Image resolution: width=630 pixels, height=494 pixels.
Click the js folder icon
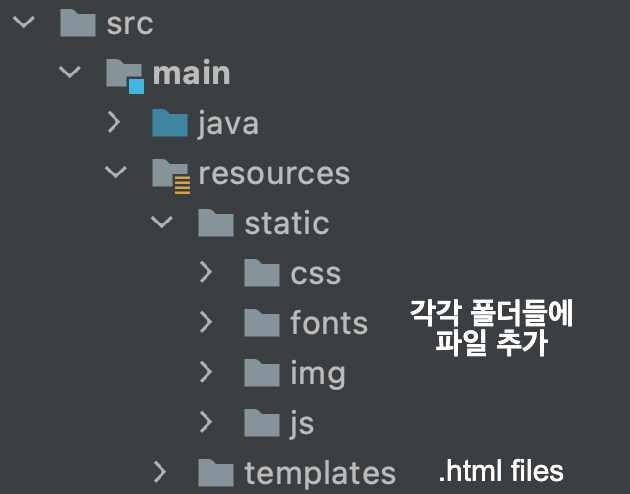(x=262, y=423)
